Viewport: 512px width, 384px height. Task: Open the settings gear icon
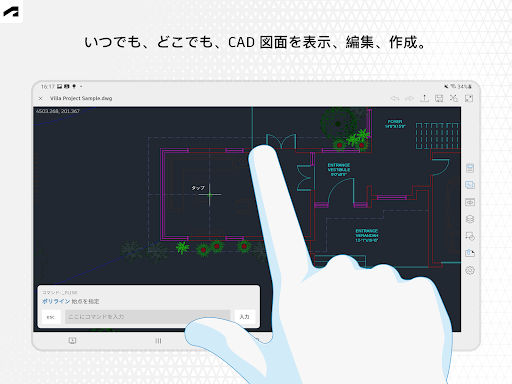pyautogui.click(x=470, y=270)
